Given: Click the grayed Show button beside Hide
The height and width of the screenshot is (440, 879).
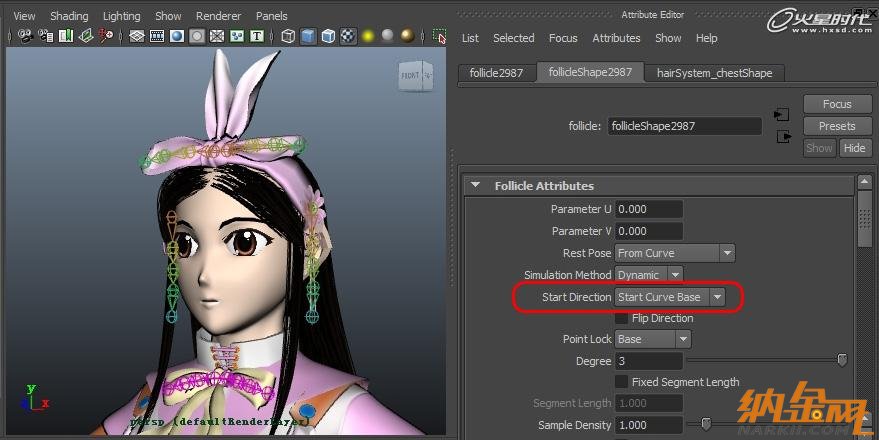Looking at the screenshot, I should click(819, 148).
